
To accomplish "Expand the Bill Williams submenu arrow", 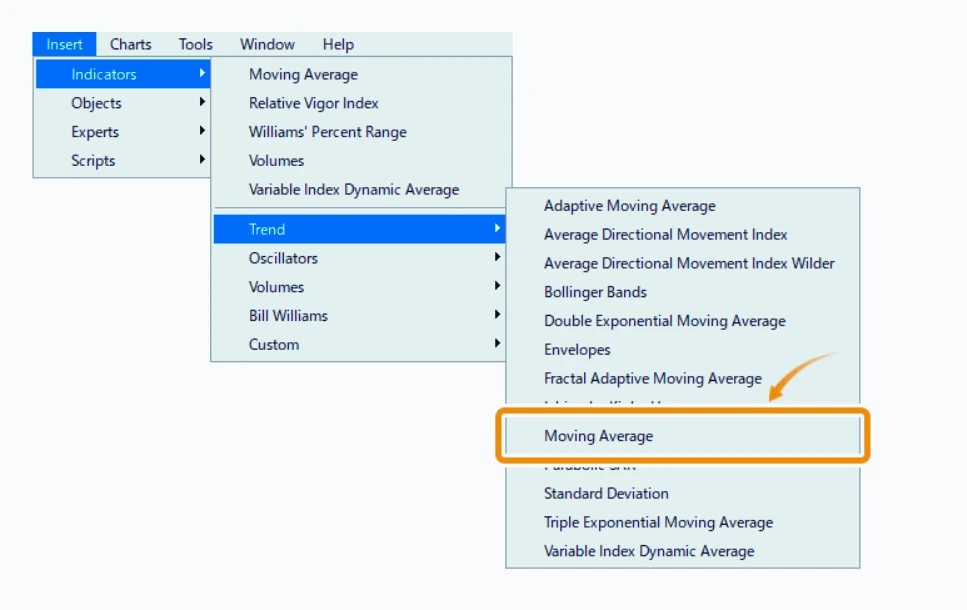I will coord(497,315).
